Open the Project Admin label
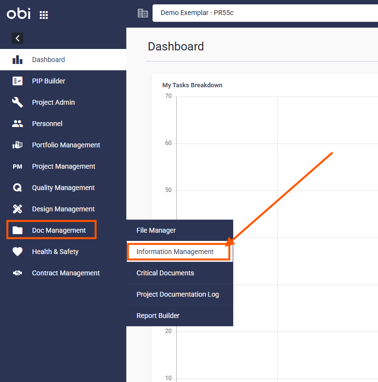This screenshot has width=378, height=382. pyautogui.click(x=53, y=102)
